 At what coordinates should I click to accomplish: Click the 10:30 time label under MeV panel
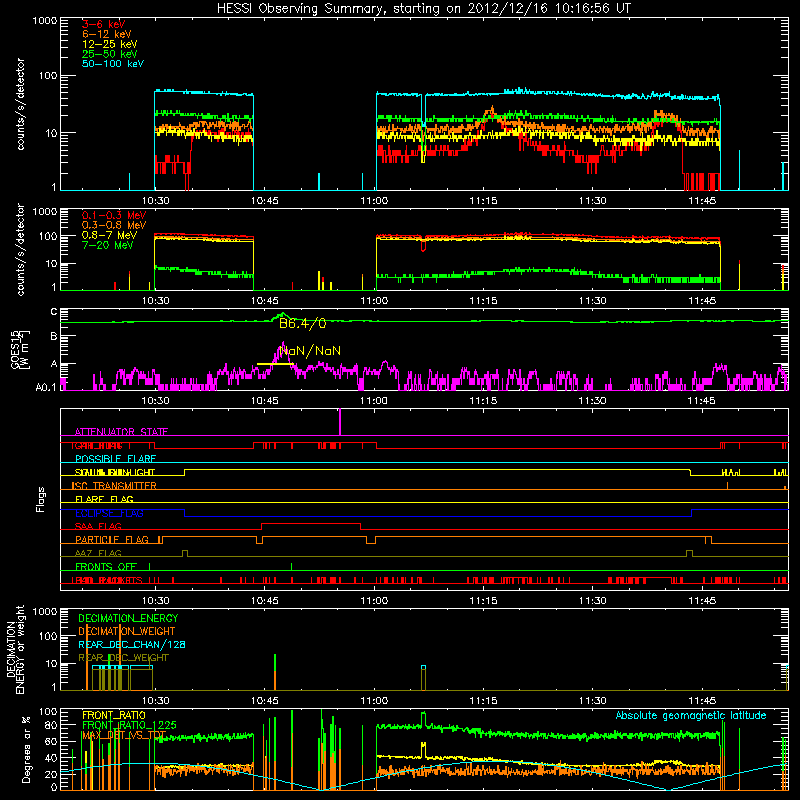coord(155,301)
